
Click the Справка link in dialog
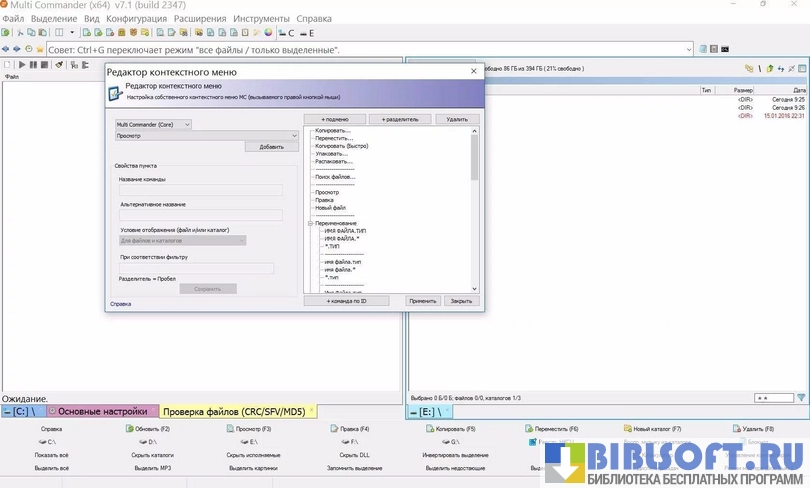(x=120, y=302)
